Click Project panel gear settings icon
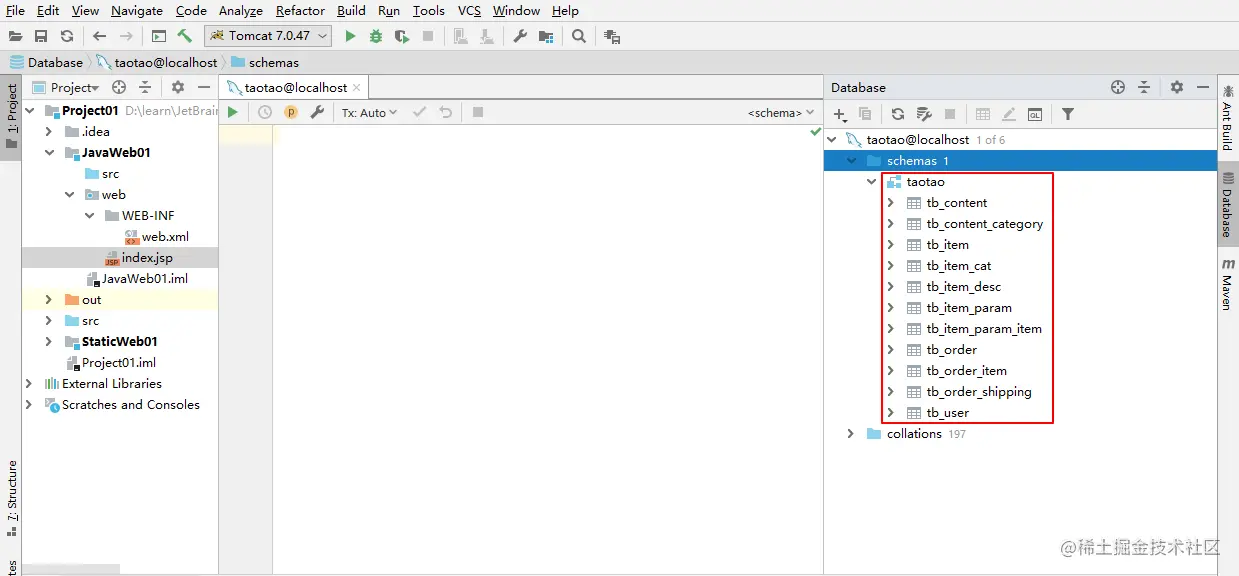Image resolution: width=1239 pixels, height=576 pixels. tap(178, 87)
